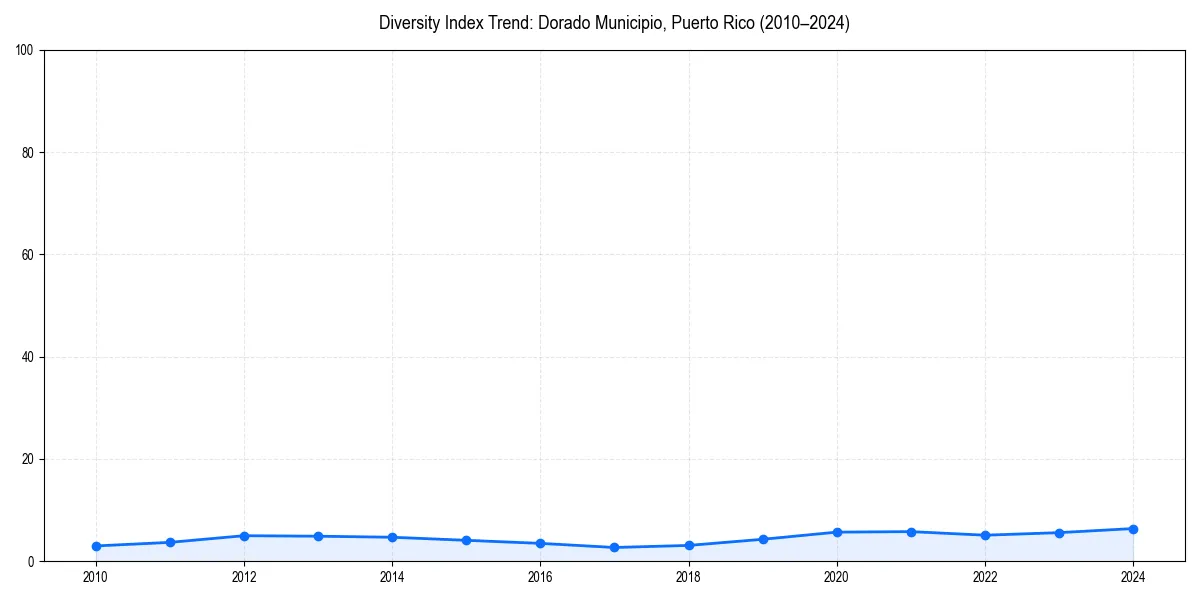Select the 2016 data point marker
The height and width of the screenshot is (600, 1200).
pyautogui.click(x=539, y=543)
